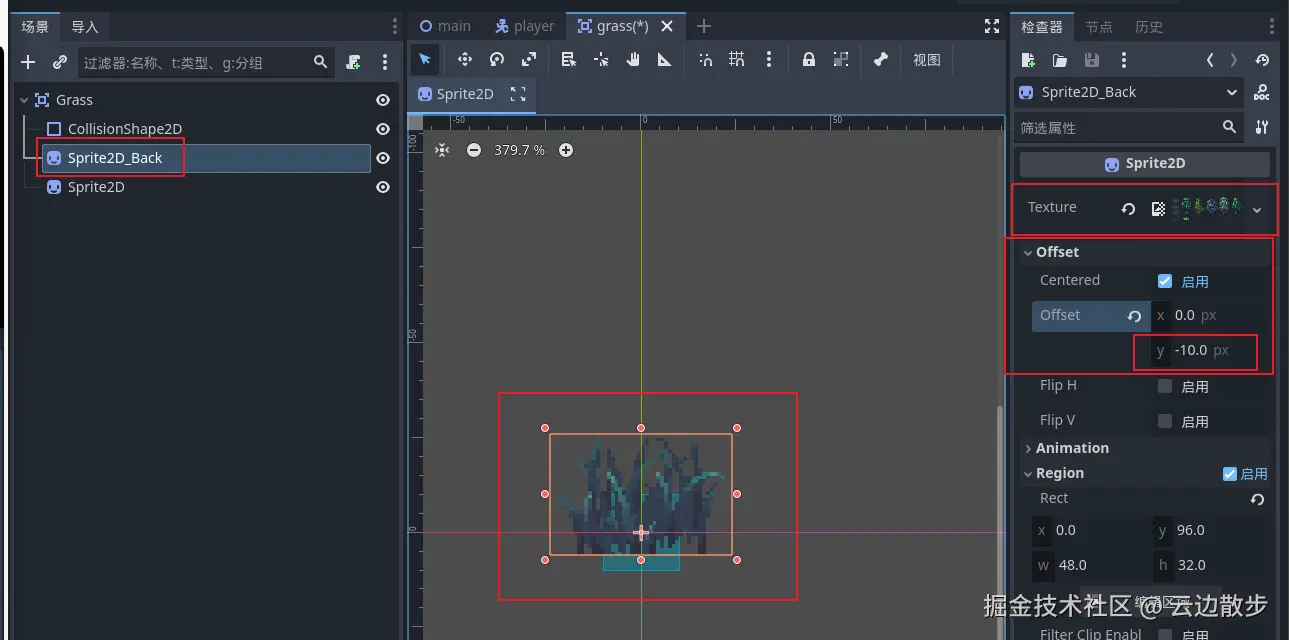This screenshot has height=640, width=1289.
Task: Click the Ruler mode tool
Action: (664, 60)
